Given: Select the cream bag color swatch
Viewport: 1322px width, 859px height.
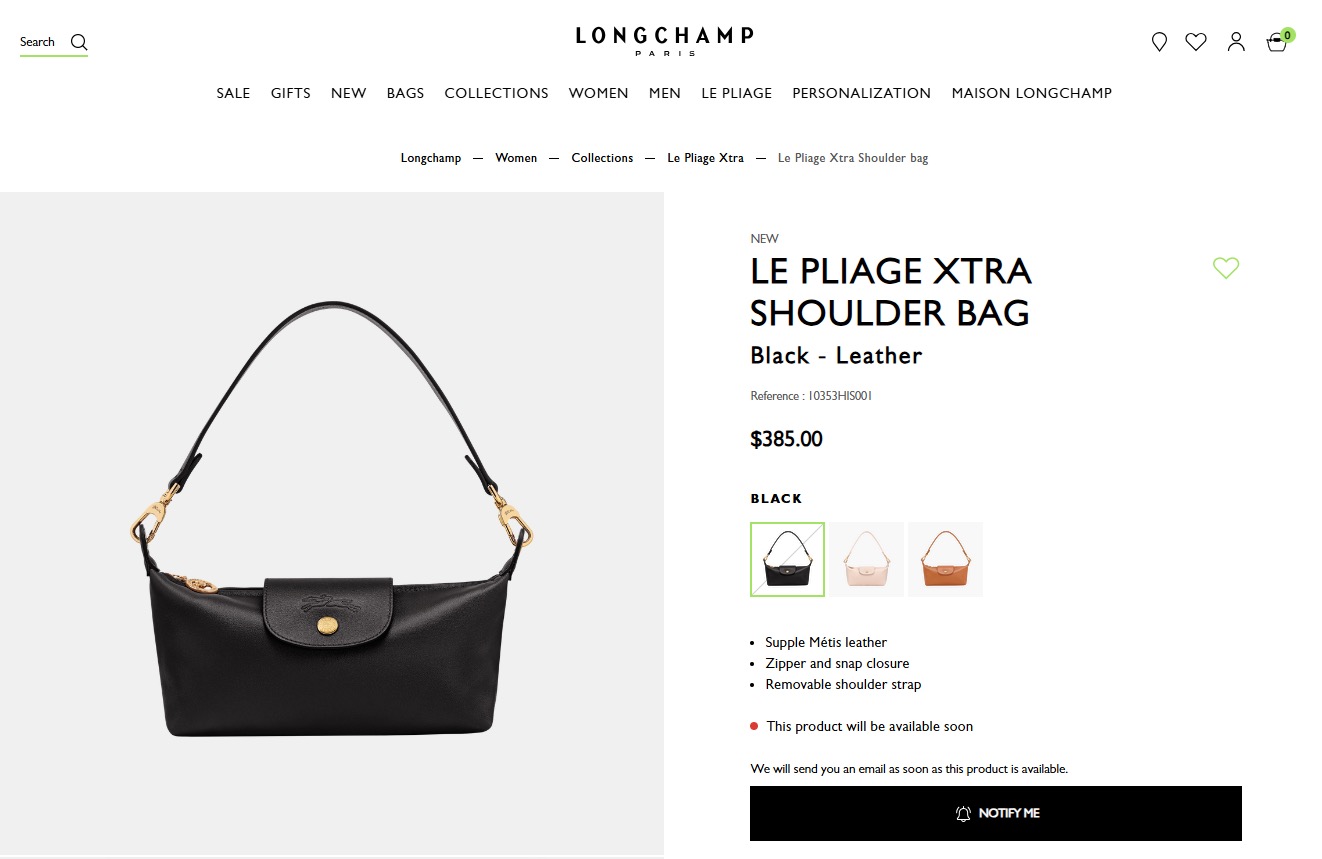Looking at the screenshot, I should (x=867, y=559).
